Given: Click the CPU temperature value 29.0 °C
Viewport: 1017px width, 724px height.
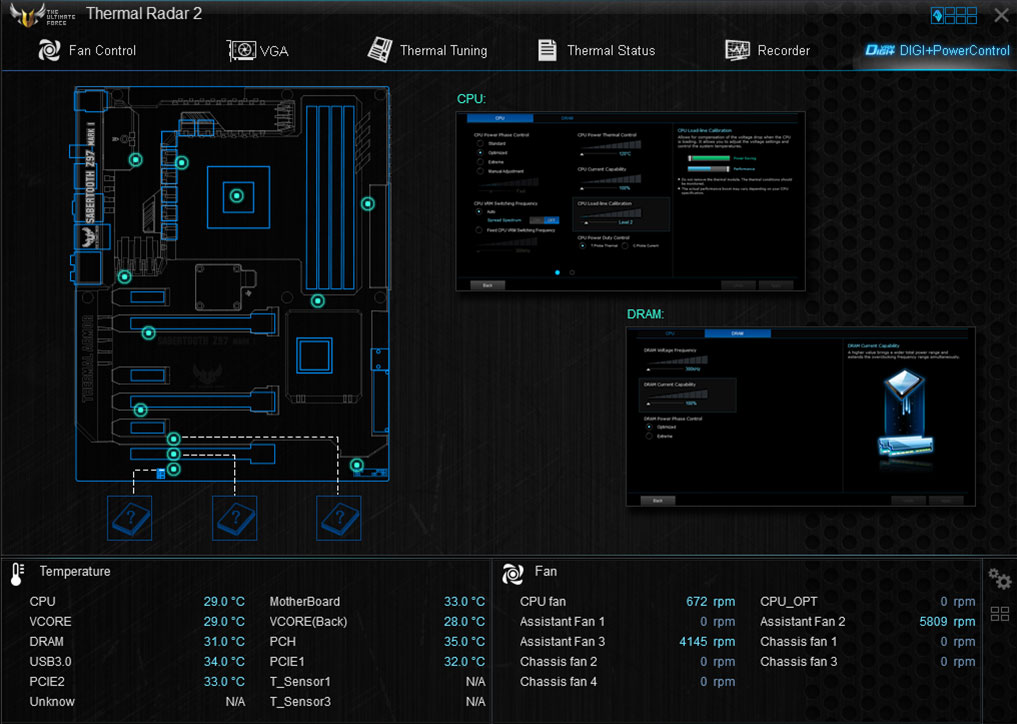Looking at the screenshot, I should tap(224, 601).
